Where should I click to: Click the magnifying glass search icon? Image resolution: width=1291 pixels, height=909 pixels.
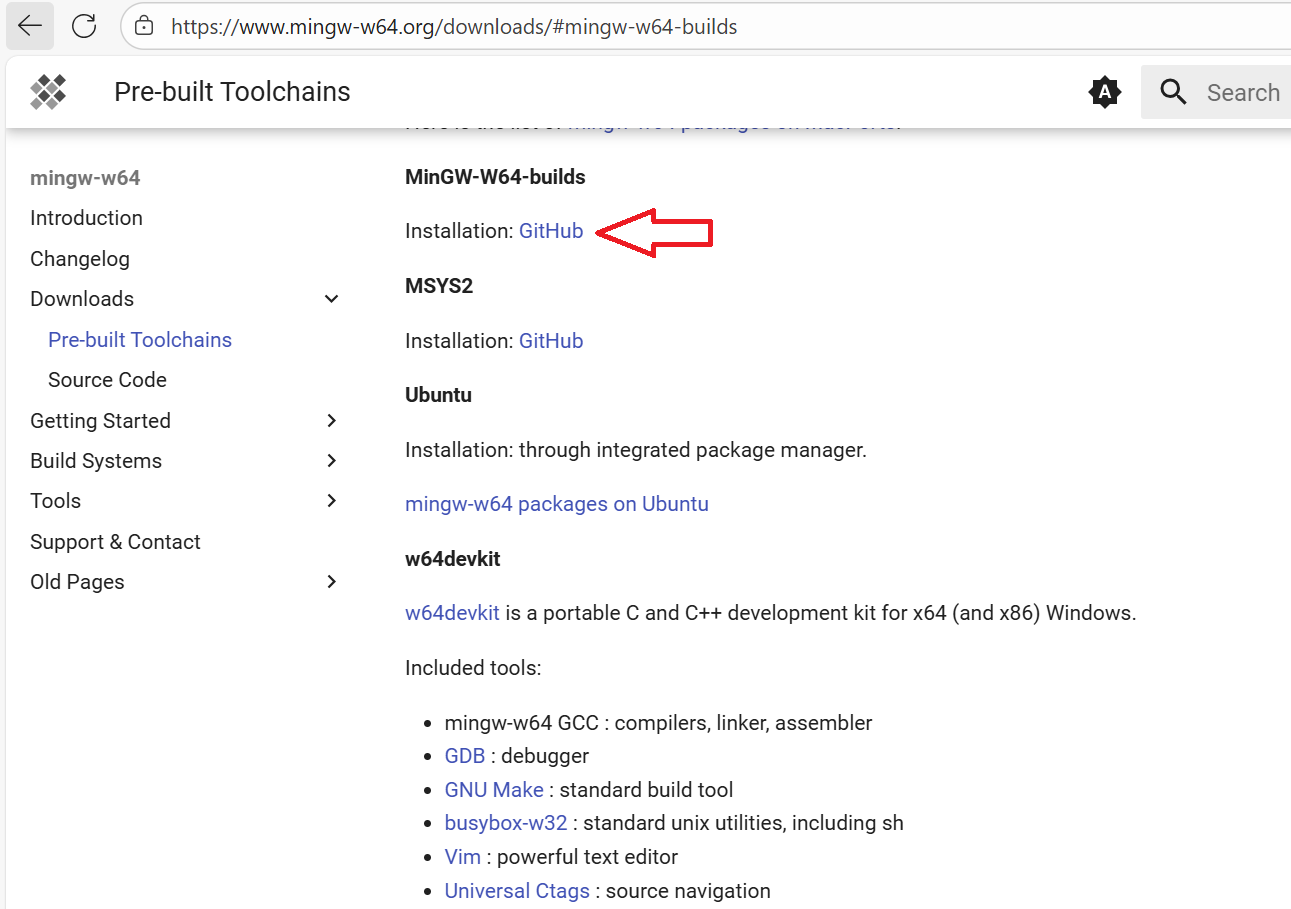point(1173,93)
